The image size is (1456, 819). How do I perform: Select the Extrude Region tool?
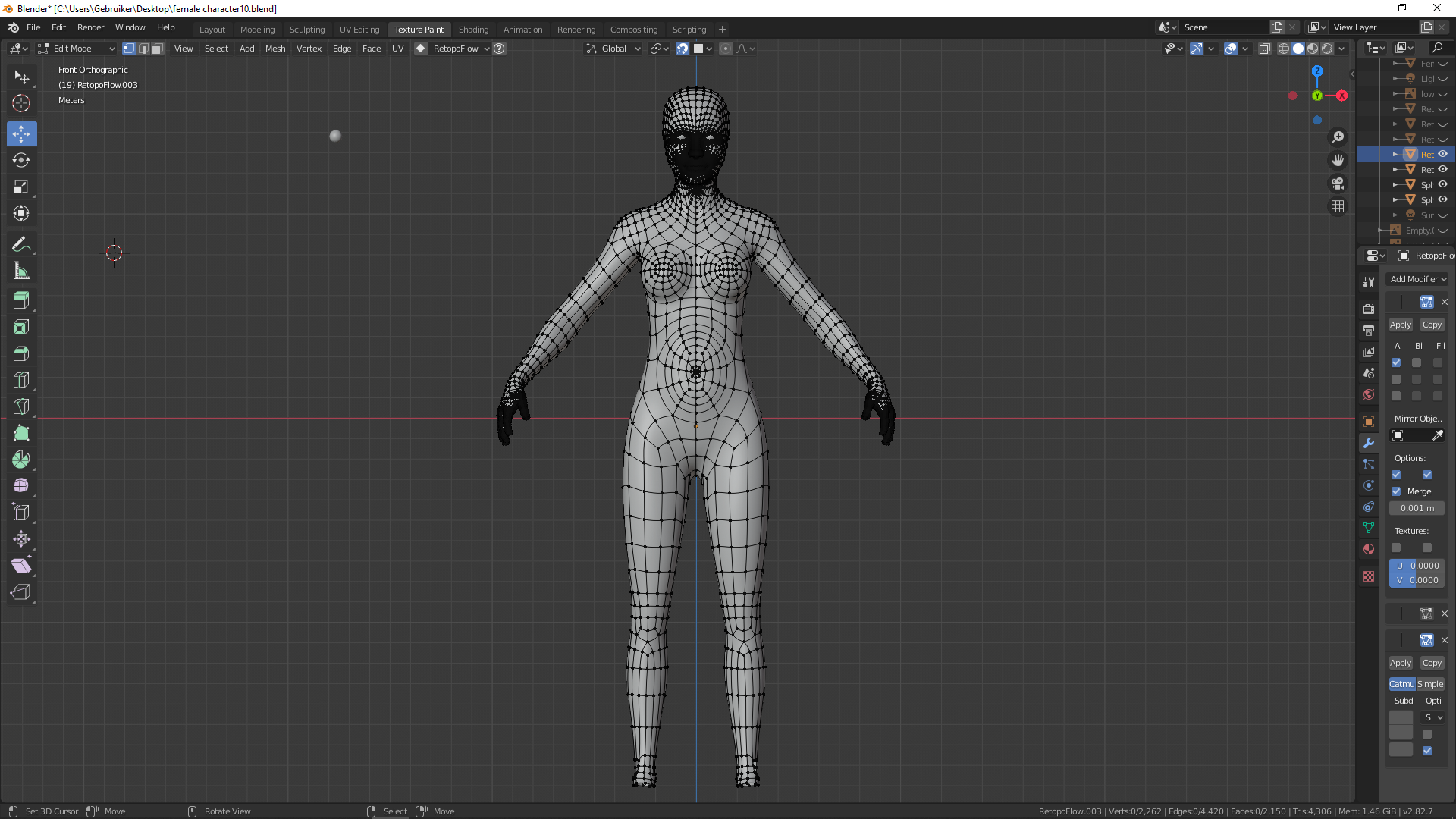click(21, 300)
